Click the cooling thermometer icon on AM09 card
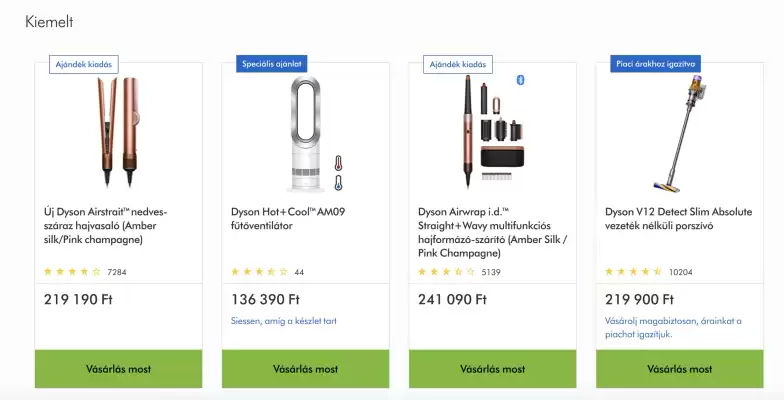Image resolution: width=784 pixels, height=400 pixels. pyautogui.click(x=339, y=182)
